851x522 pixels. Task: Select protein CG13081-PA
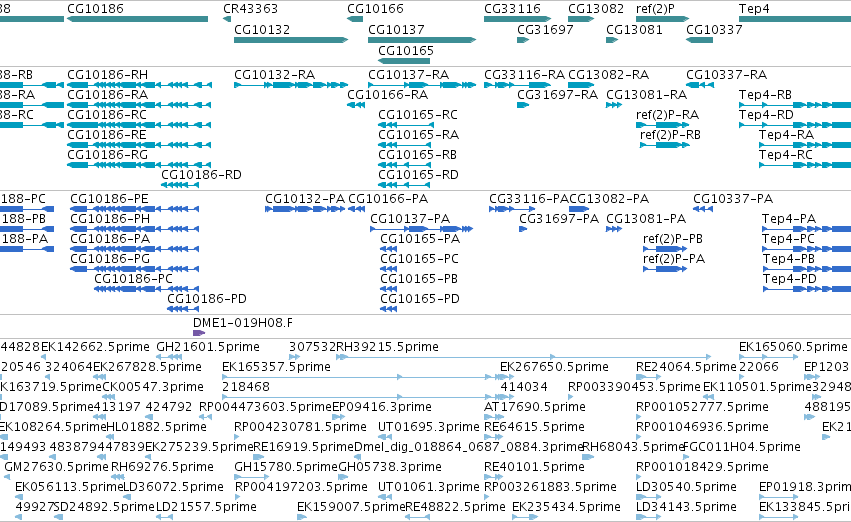[x=614, y=229]
